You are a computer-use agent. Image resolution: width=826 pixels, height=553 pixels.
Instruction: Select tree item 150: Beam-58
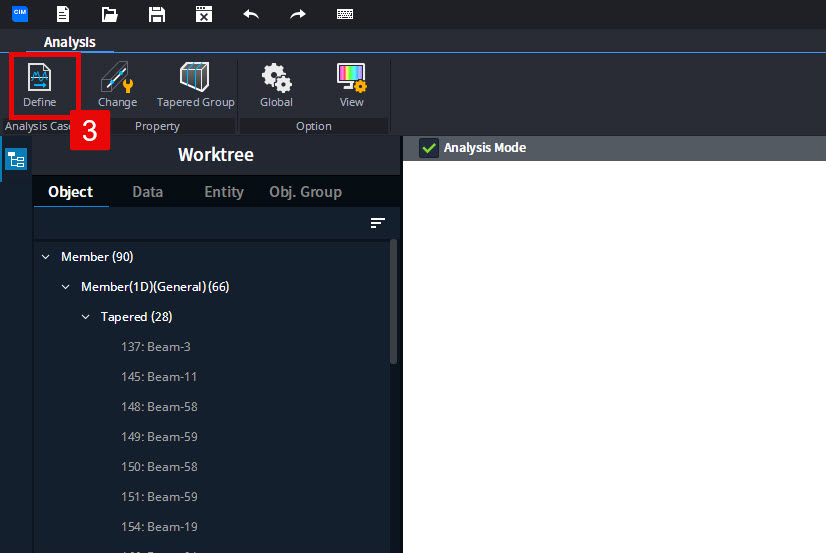[160, 467]
